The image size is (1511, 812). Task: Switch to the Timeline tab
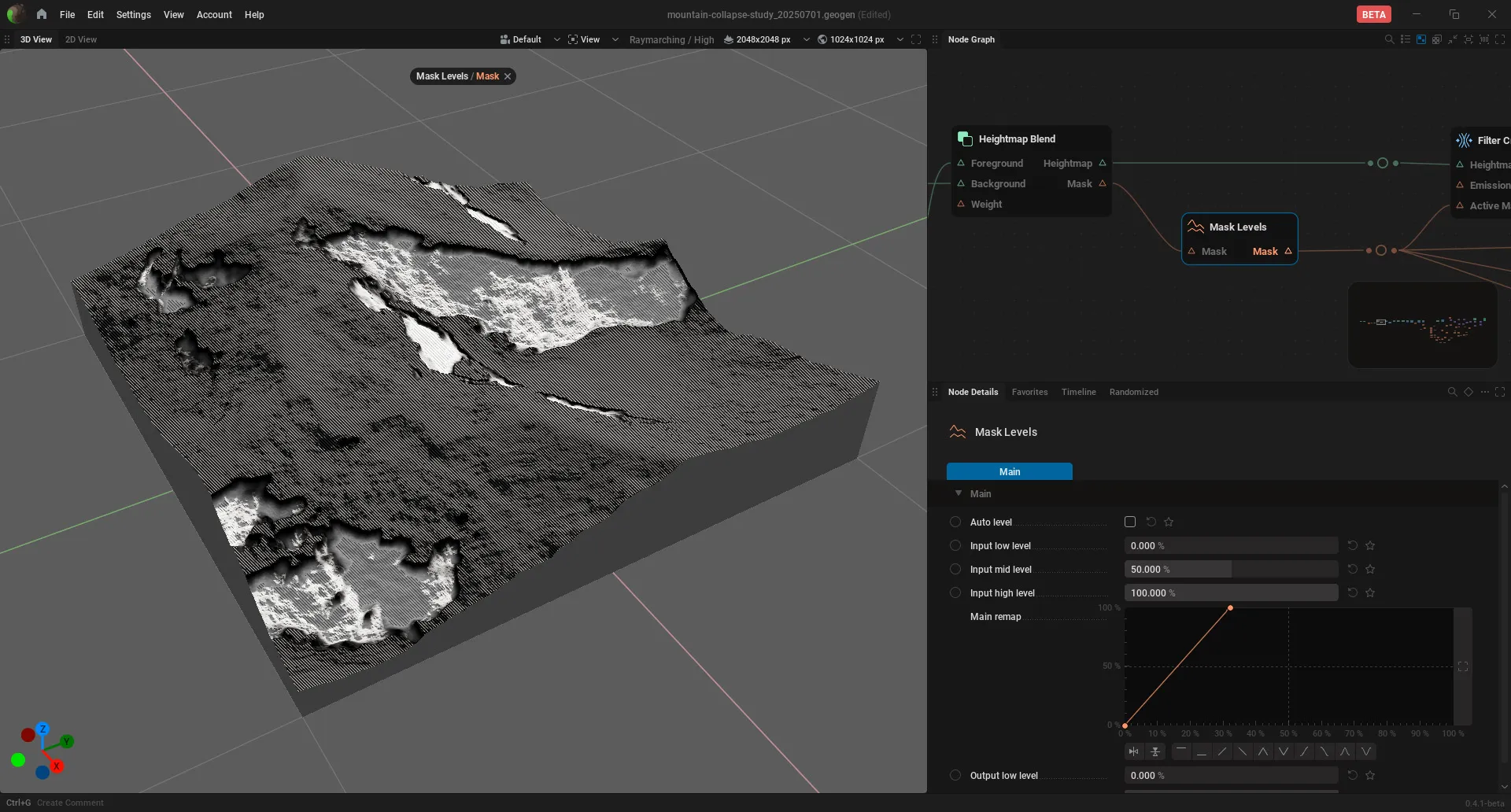pos(1078,392)
